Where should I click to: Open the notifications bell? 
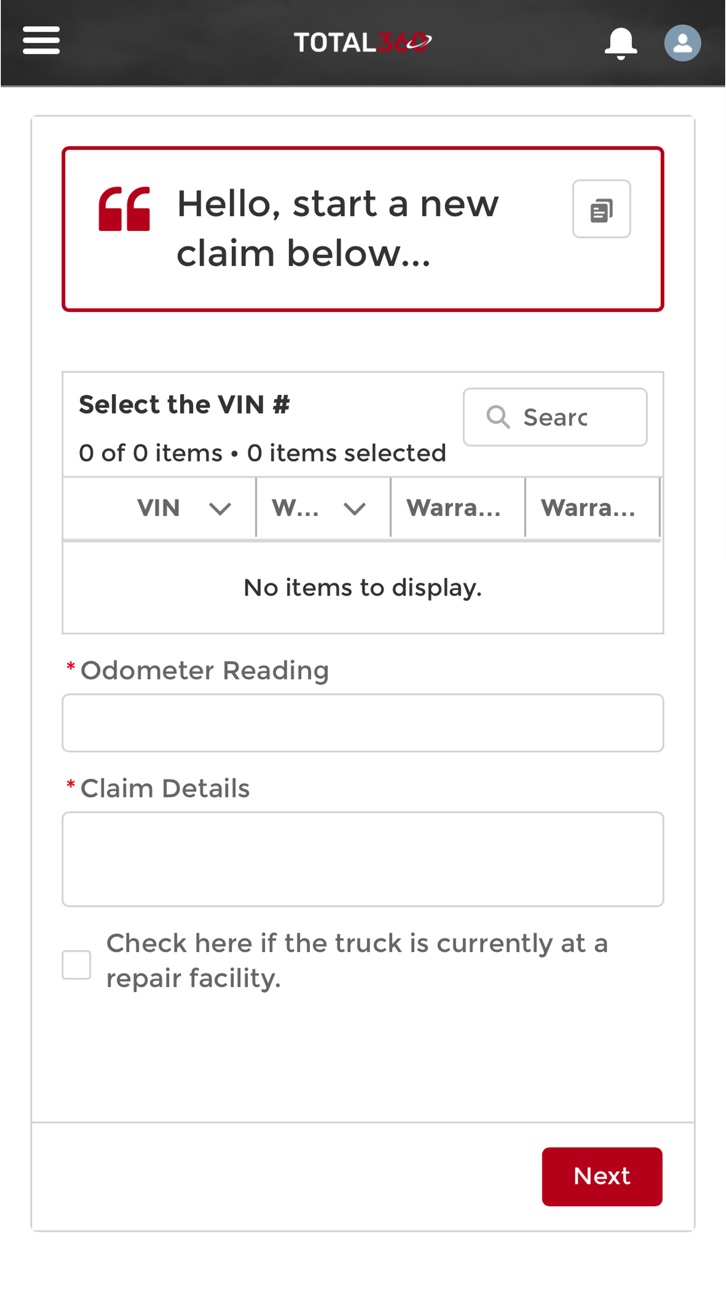click(621, 43)
